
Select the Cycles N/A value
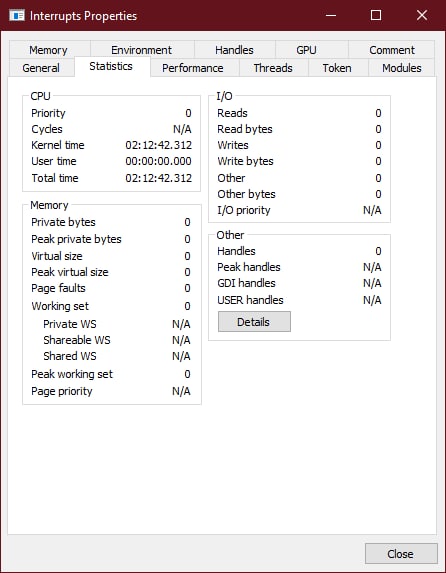click(x=182, y=129)
